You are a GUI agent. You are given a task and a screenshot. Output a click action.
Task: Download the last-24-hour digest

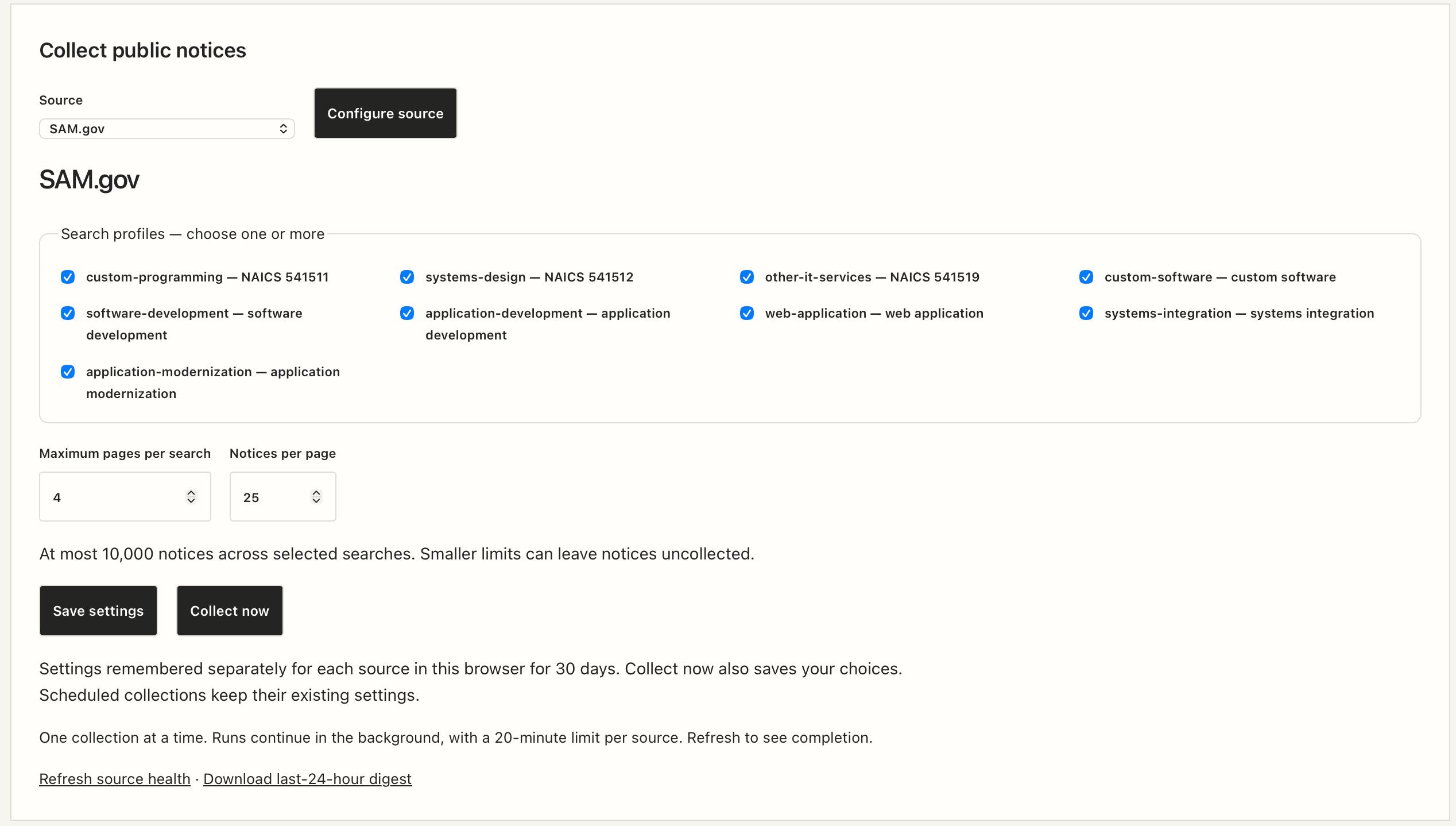pos(308,779)
